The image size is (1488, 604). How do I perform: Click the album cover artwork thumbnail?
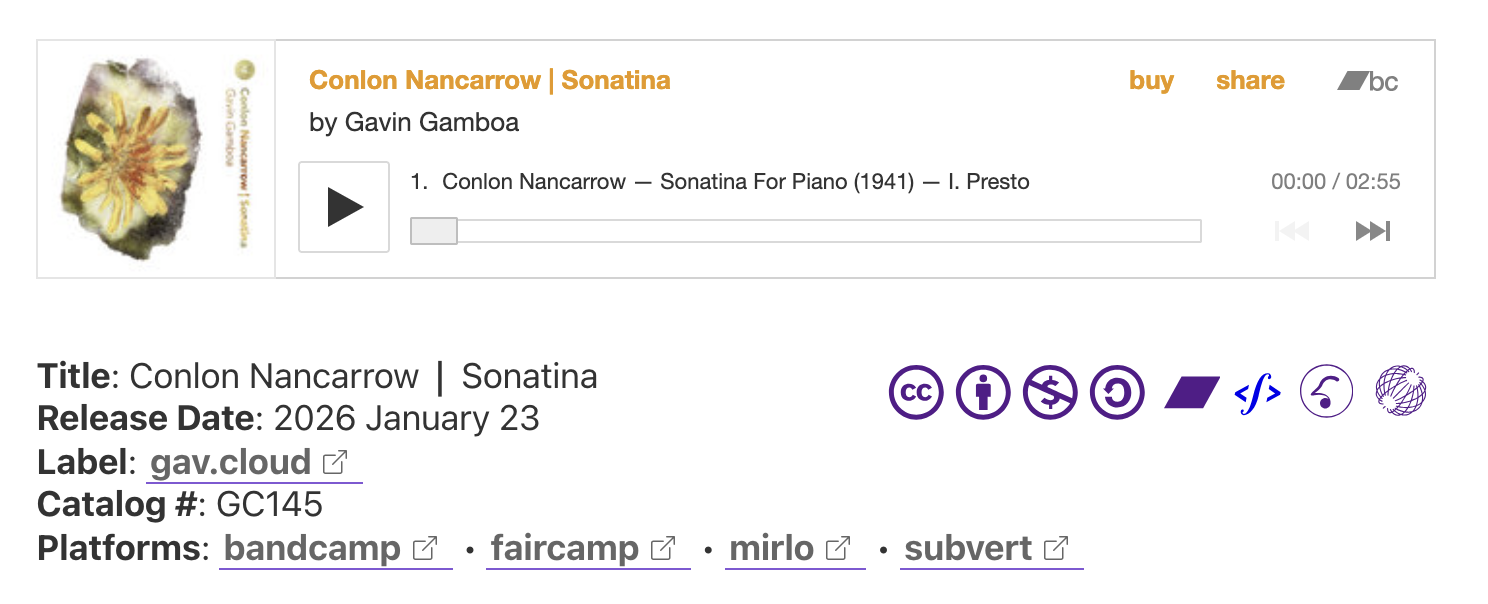(156, 159)
